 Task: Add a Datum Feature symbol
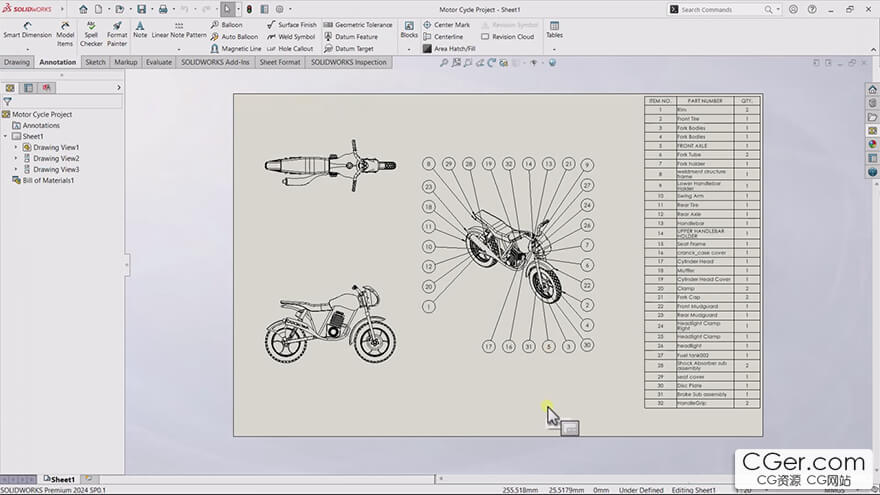[x=351, y=36]
